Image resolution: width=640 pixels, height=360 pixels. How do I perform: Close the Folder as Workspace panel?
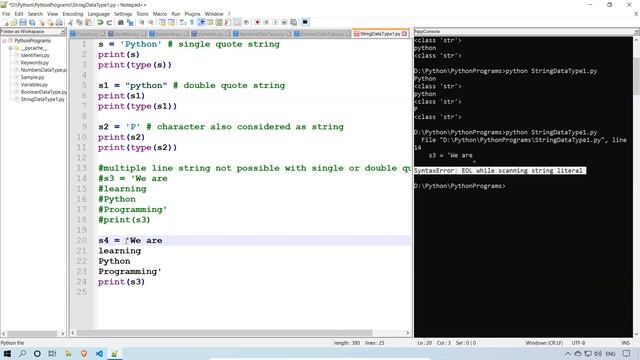pos(63,31)
